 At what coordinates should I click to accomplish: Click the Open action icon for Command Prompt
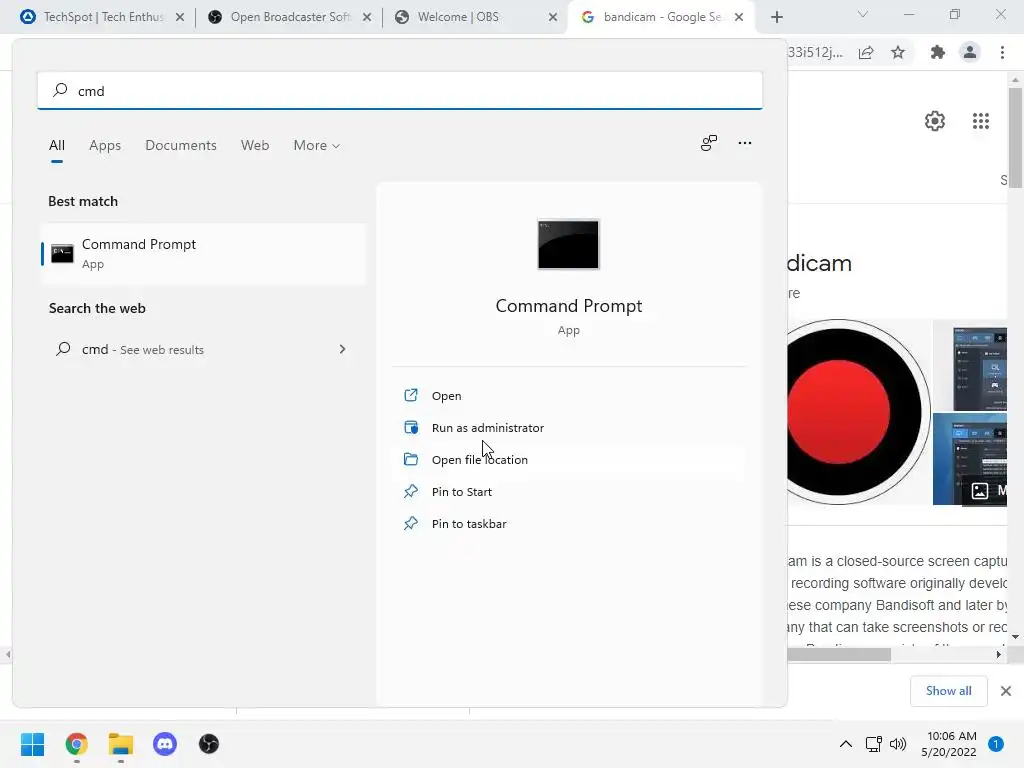click(x=411, y=395)
